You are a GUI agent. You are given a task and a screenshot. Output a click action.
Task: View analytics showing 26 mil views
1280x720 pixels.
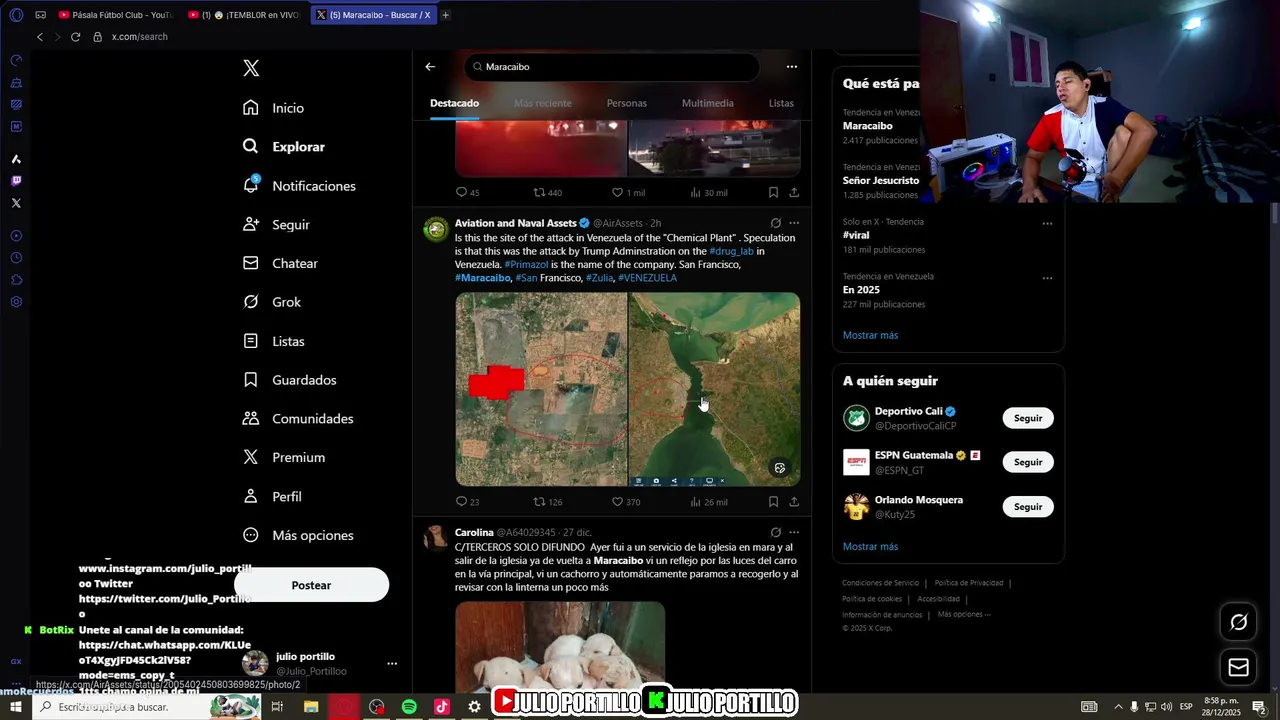pyautogui.click(x=708, y=502)
